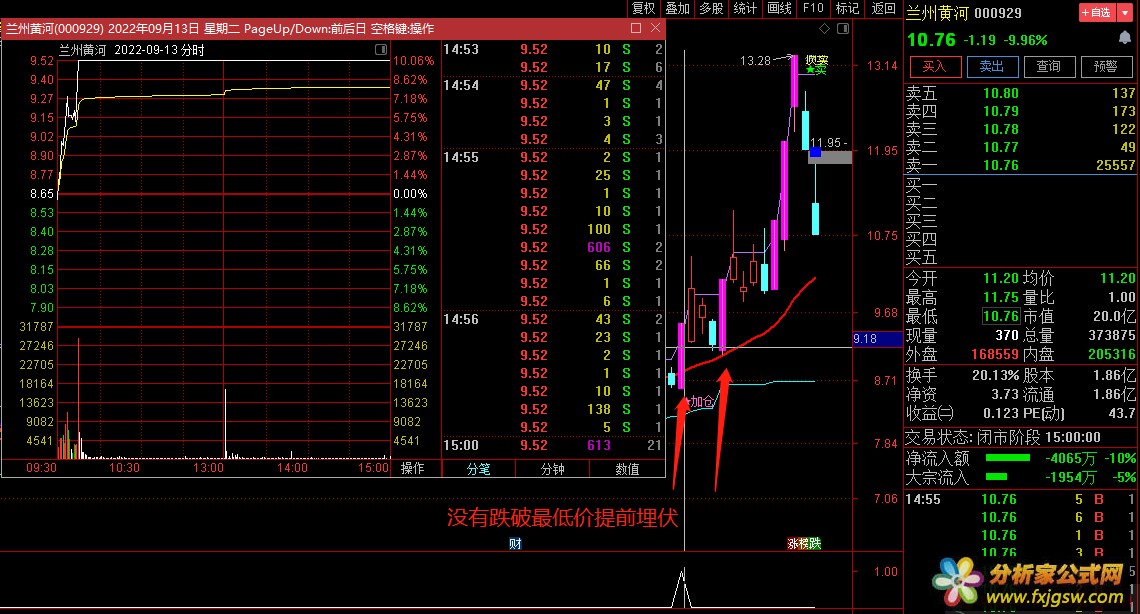Screen dimensions: 1140x614
Task: Click the PE(动) 43.7 value
Action: [x=1123, y=413]
